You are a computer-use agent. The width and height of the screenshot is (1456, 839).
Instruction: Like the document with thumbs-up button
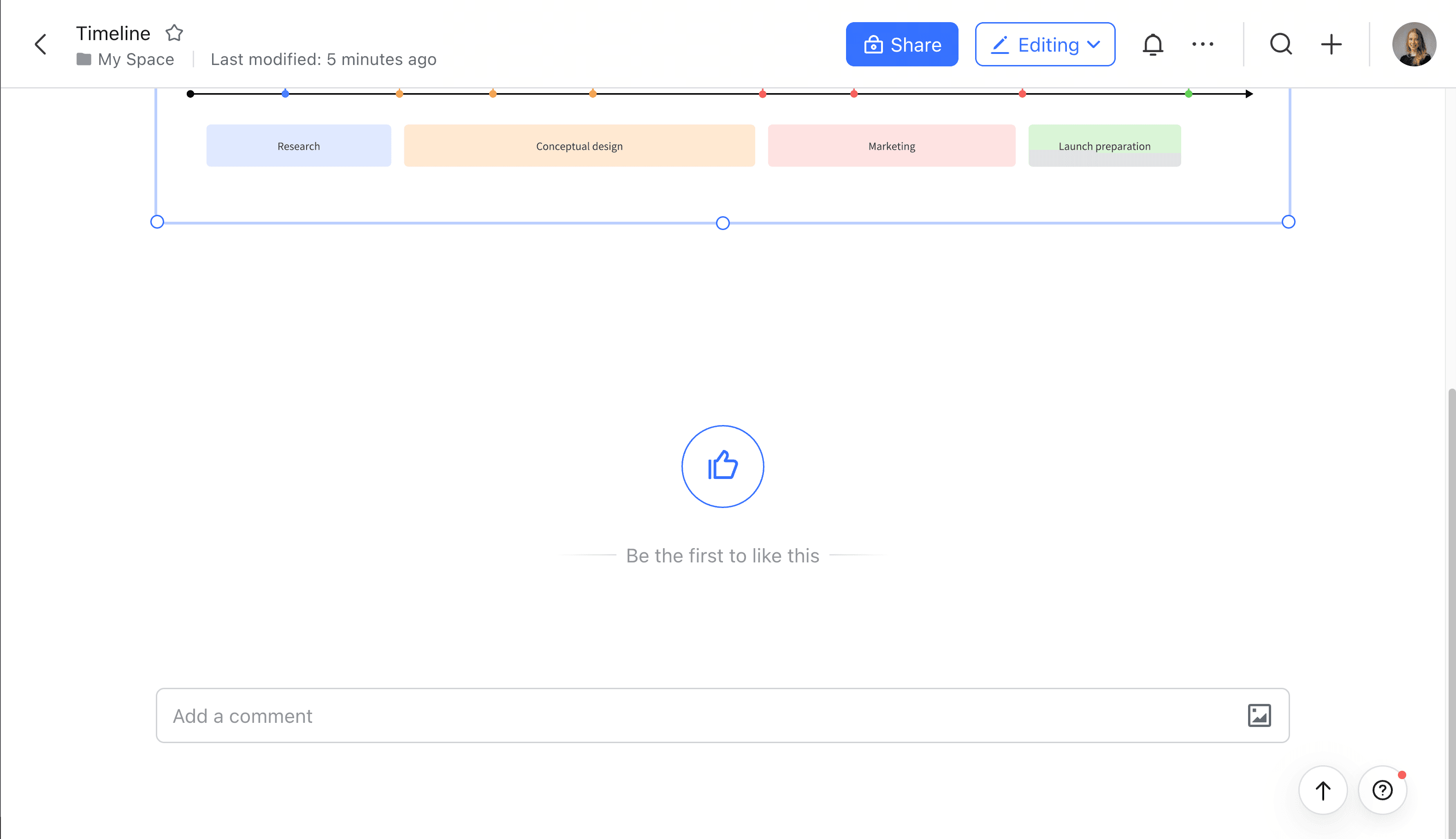722,466
